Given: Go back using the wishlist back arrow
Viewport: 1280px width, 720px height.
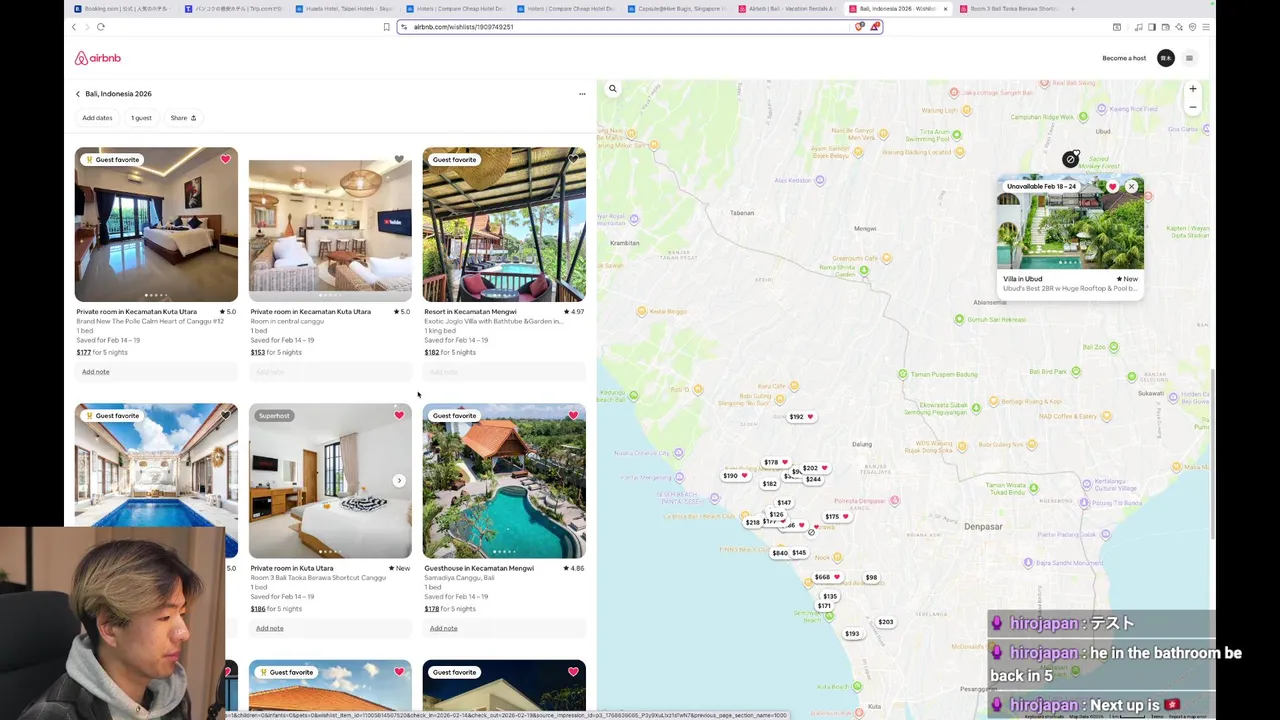Looking at the screenshot, I should tap(78, 94).
